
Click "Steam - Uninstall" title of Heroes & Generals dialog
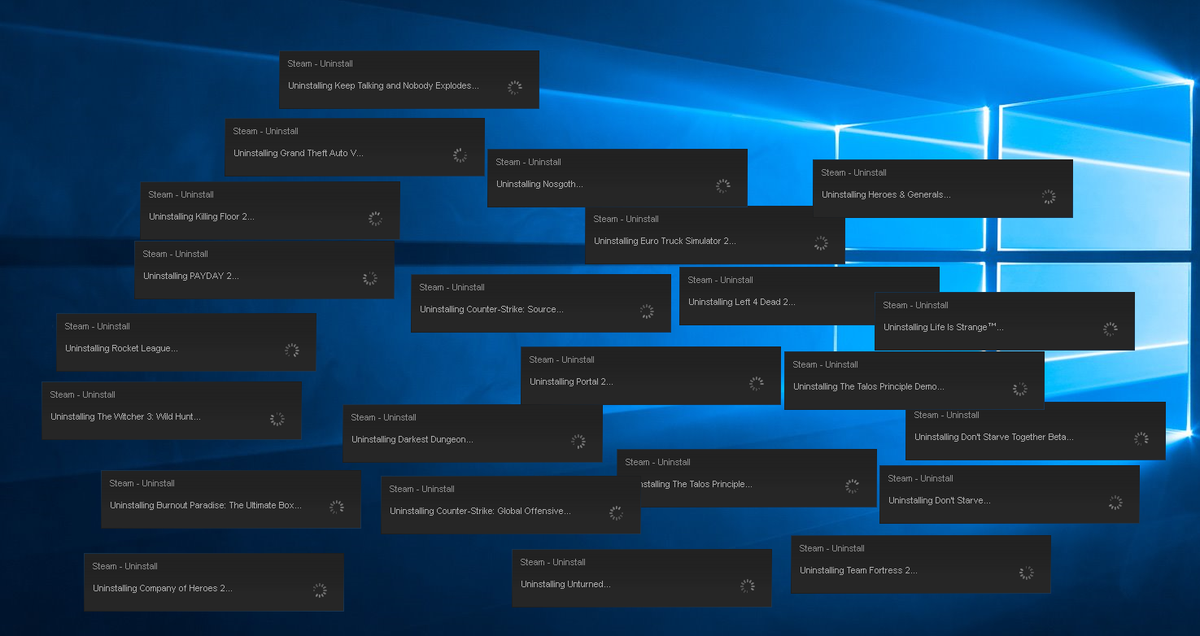(854, 173)
